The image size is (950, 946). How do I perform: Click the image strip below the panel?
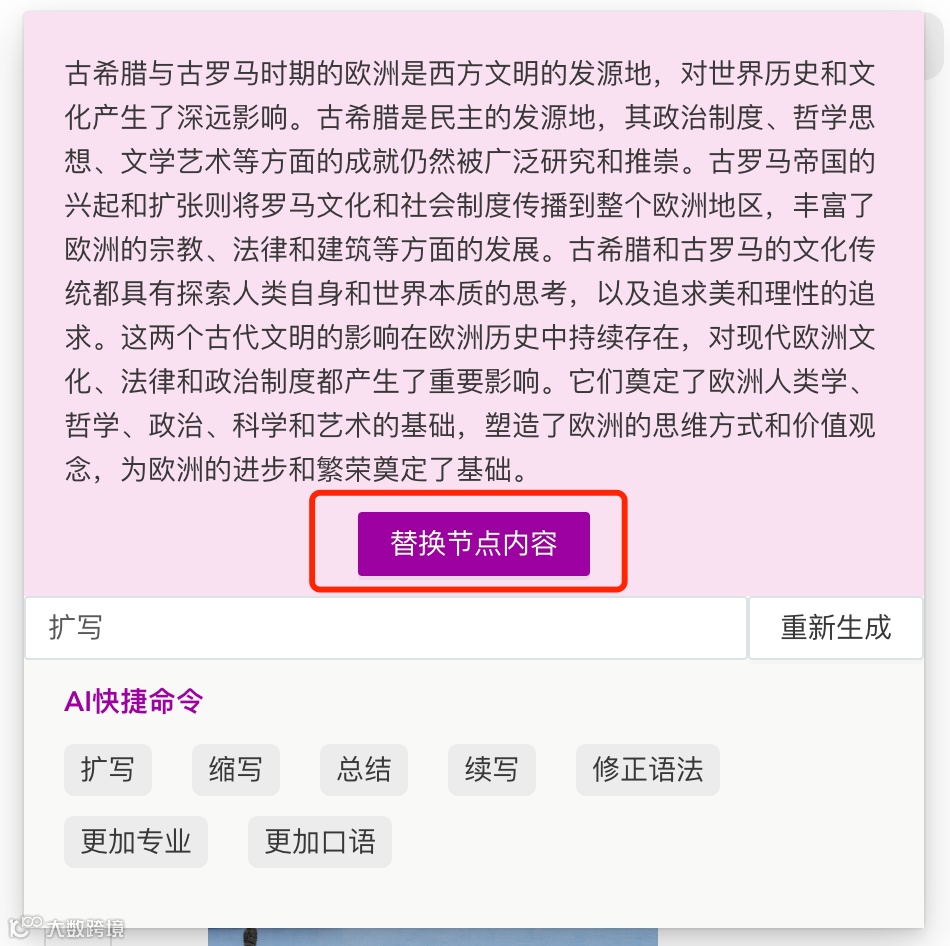pos(433,937)
